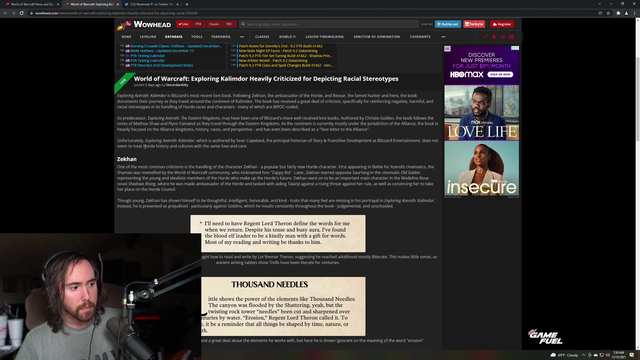This screenshot has width=640, height=360.
Task: Click the weather icon in taskbar
Action: click(553, 355)
